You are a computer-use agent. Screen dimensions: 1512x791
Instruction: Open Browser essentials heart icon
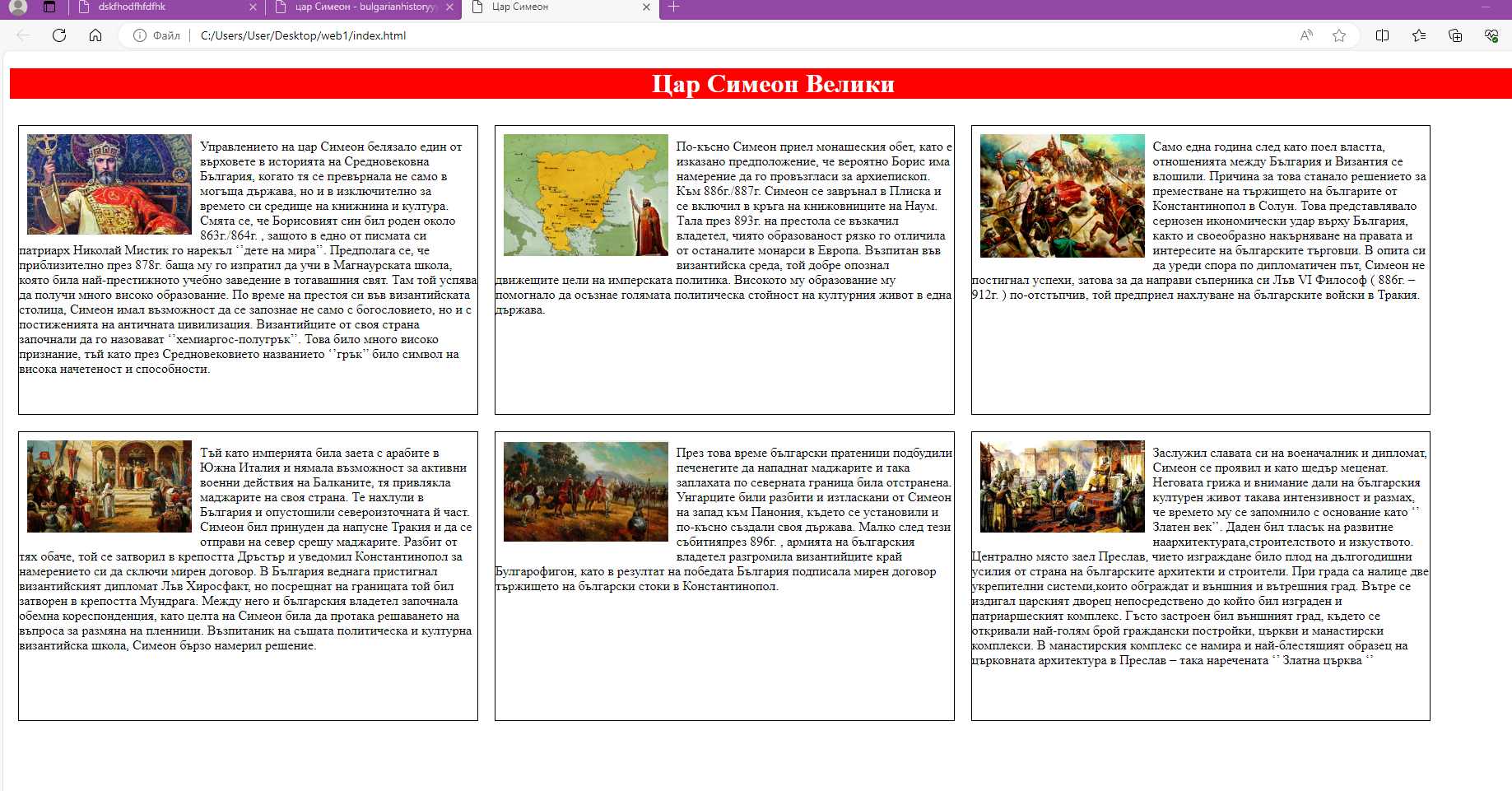[x=1491, y=35]
